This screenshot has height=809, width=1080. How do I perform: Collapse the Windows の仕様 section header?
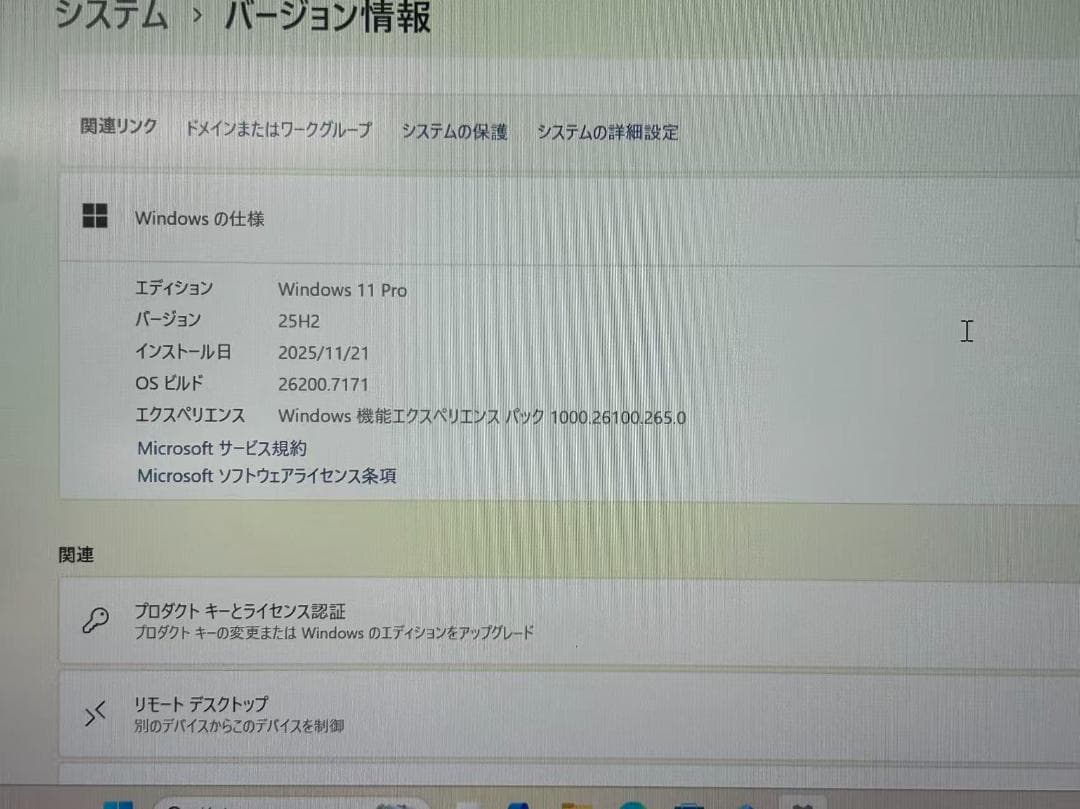pyautogui.click(x=569, y=218)
